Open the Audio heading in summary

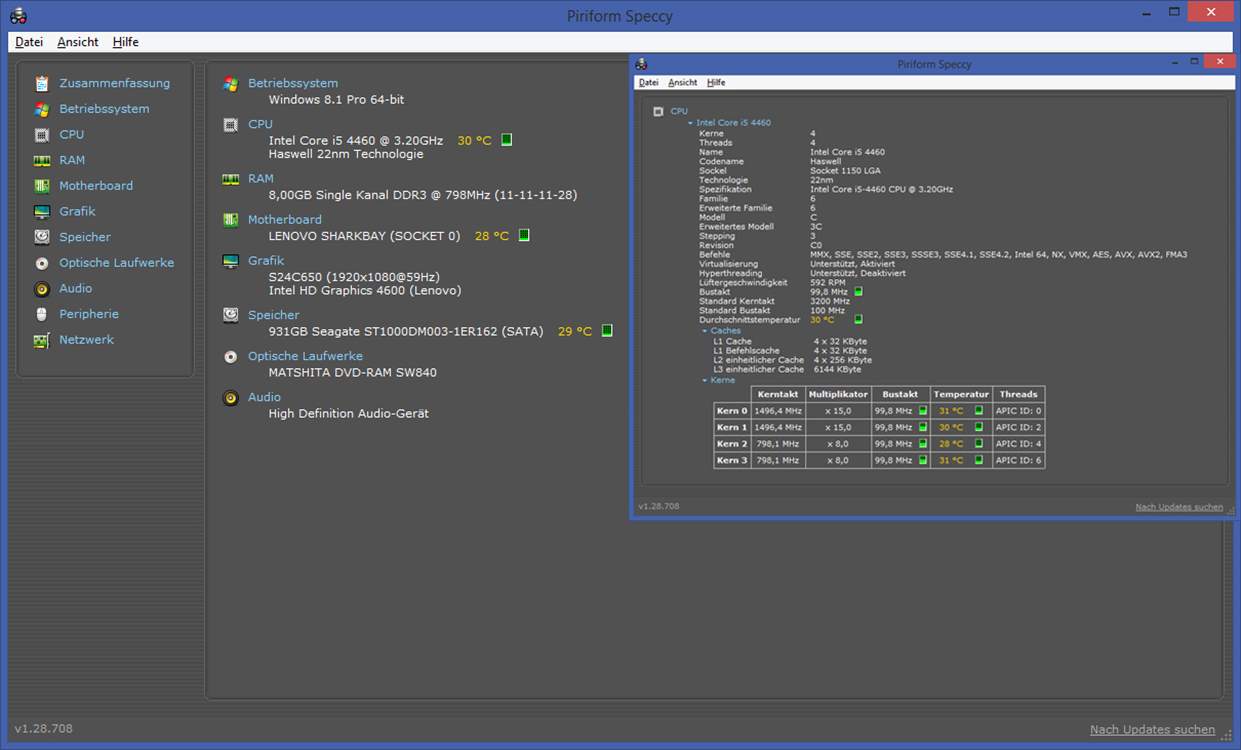tap(265, 397)
